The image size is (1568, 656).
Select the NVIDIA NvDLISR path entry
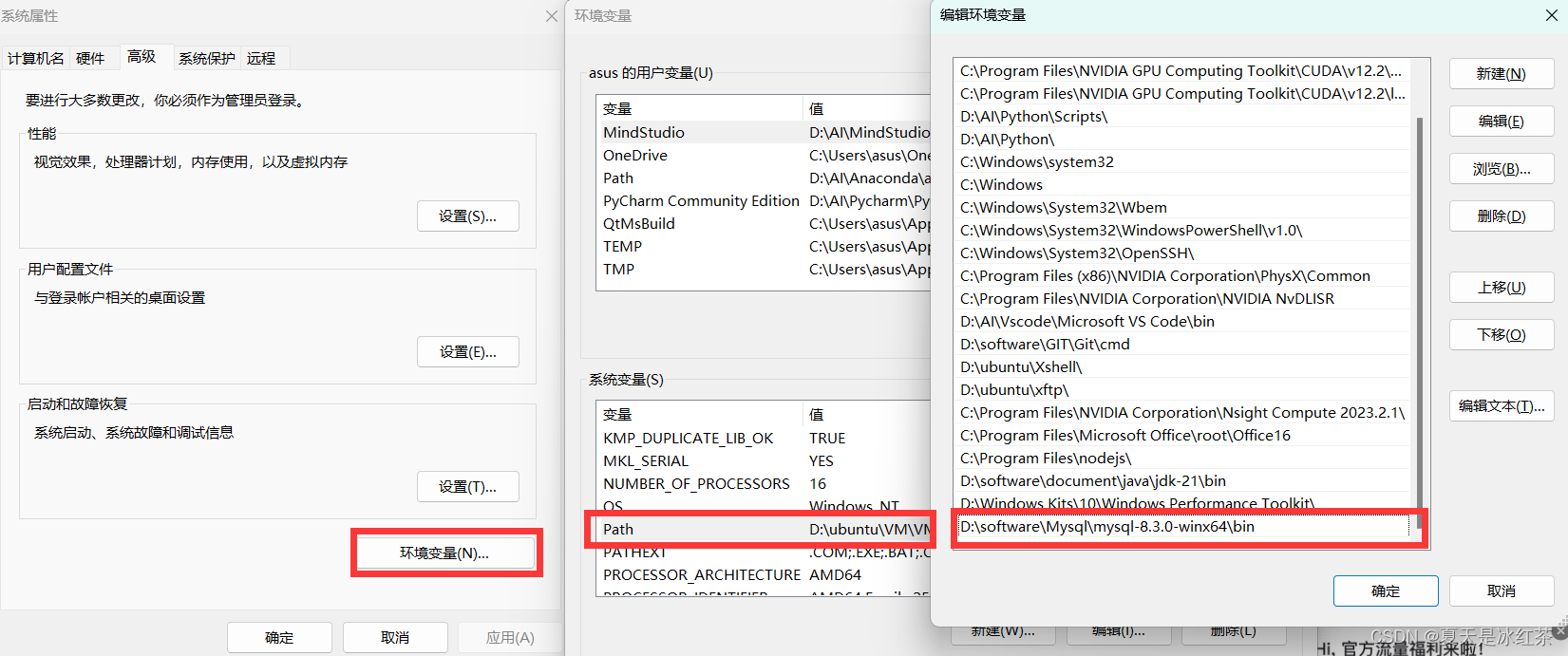[x=1183, y=298]
